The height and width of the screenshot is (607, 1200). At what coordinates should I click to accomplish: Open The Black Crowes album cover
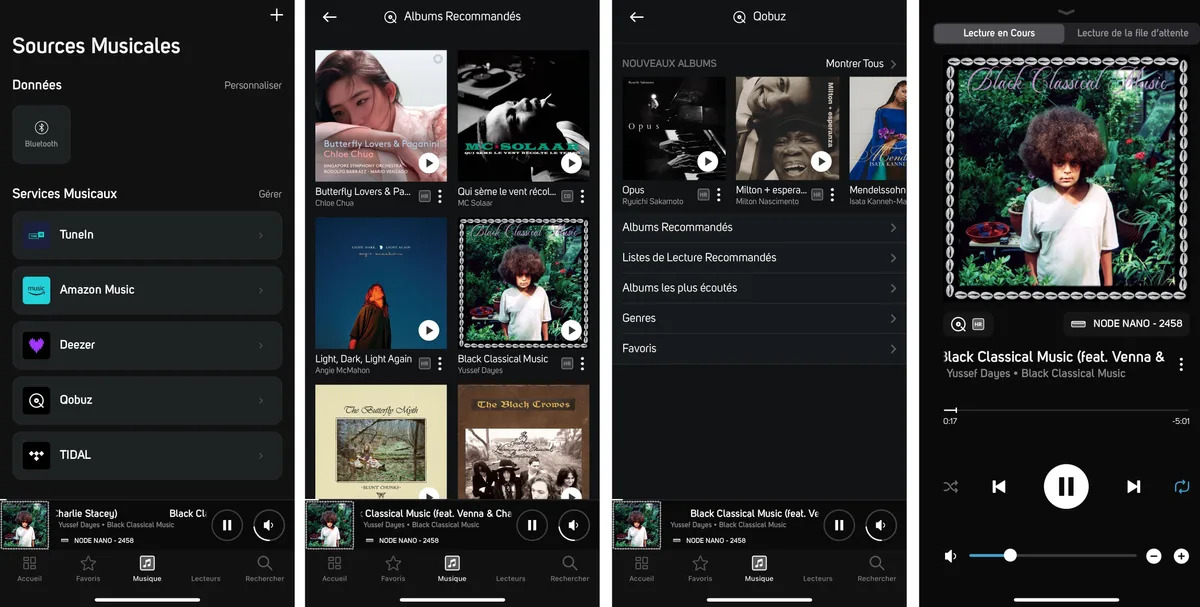coord(523,443)
